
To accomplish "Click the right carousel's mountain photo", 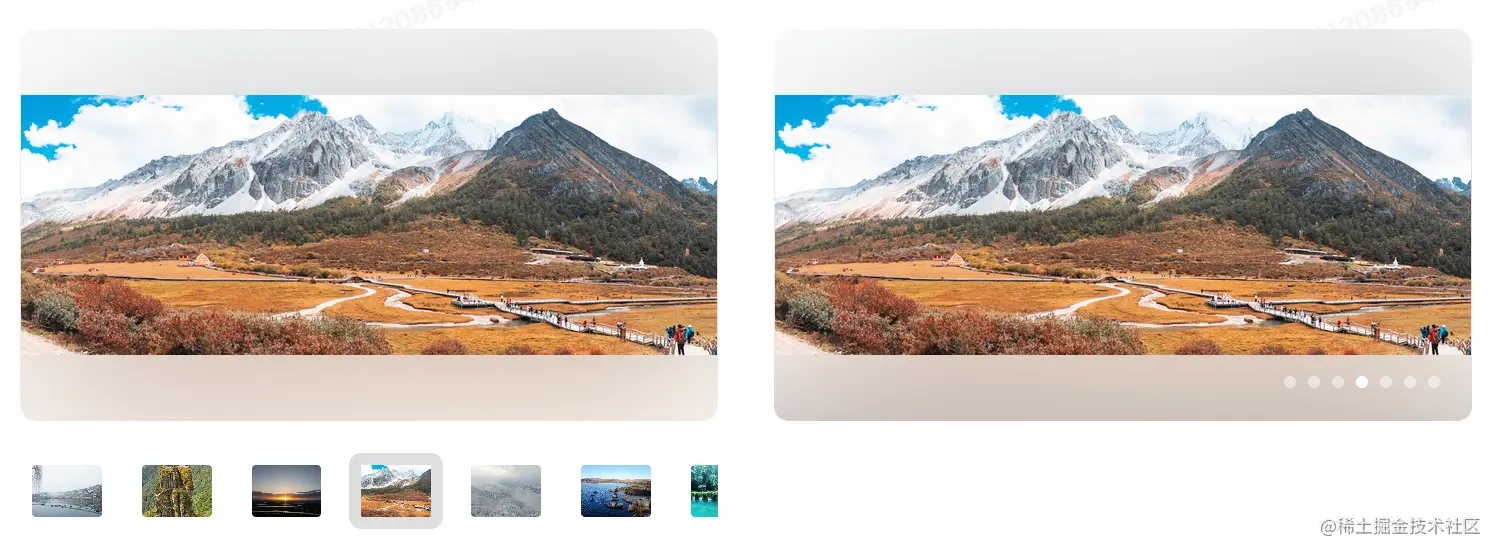I will click(1123, 225).
